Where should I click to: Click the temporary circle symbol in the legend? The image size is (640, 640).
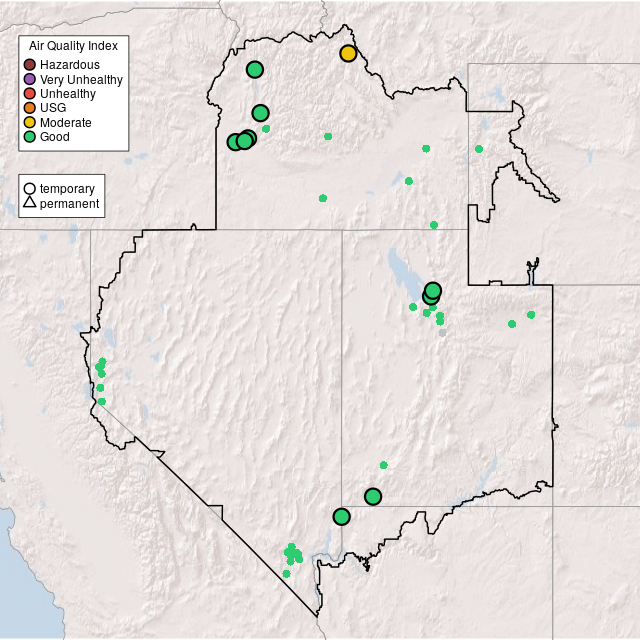pos(30,188)
